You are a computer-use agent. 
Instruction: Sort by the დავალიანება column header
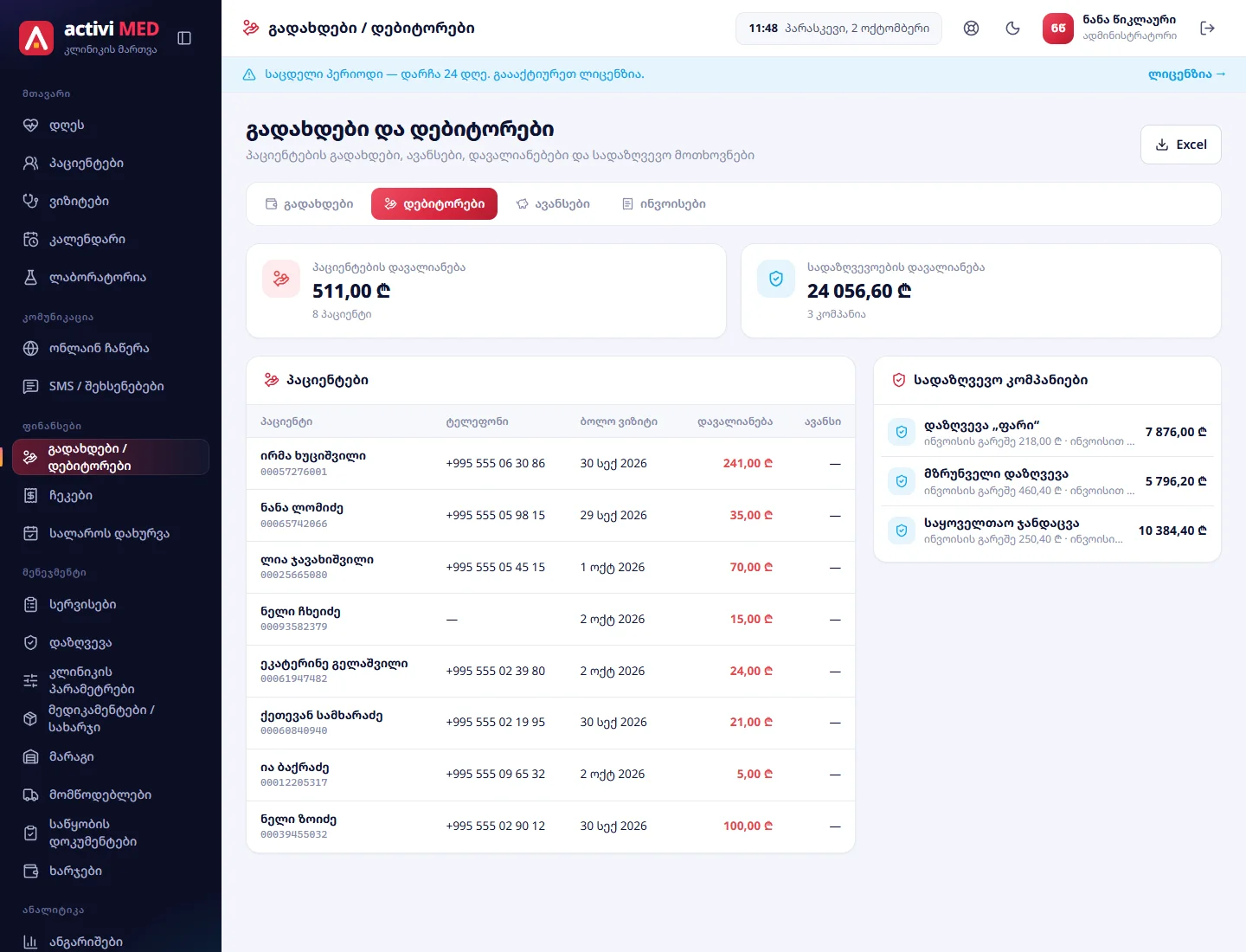[735, 421]
